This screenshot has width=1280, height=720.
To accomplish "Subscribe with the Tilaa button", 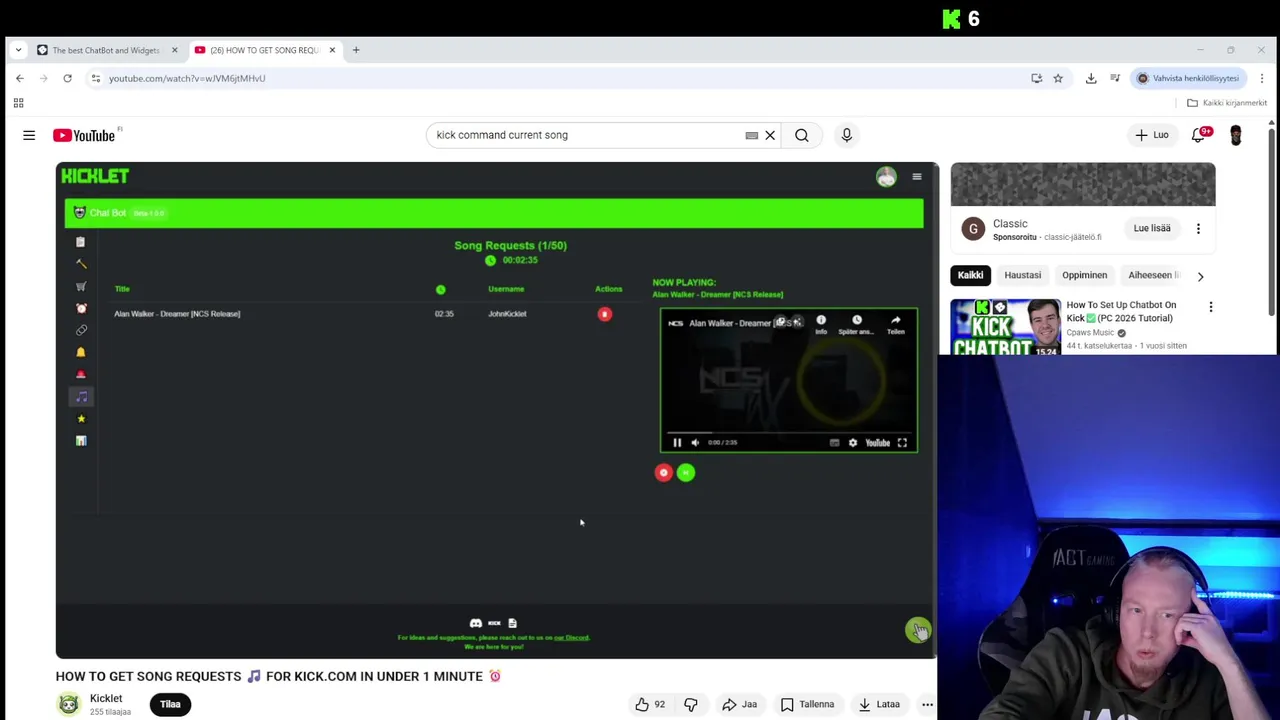I will coord(170,704).
